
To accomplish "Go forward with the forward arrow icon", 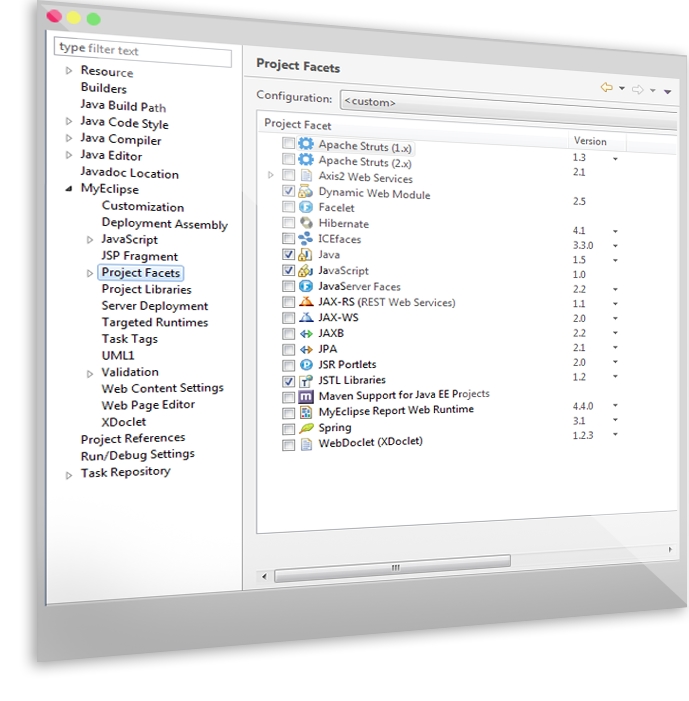I will (x=638, y=89).
